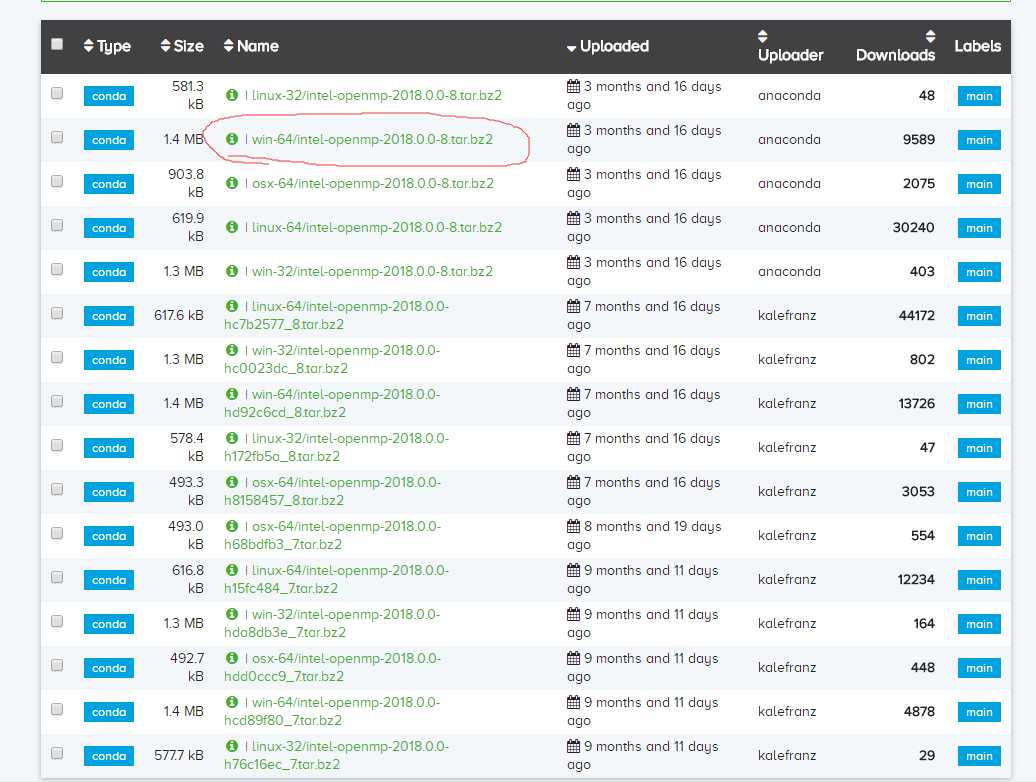Click the '8 months and 19 days ago' text
Screen dimensions: 1036x782
pos(644,536)
